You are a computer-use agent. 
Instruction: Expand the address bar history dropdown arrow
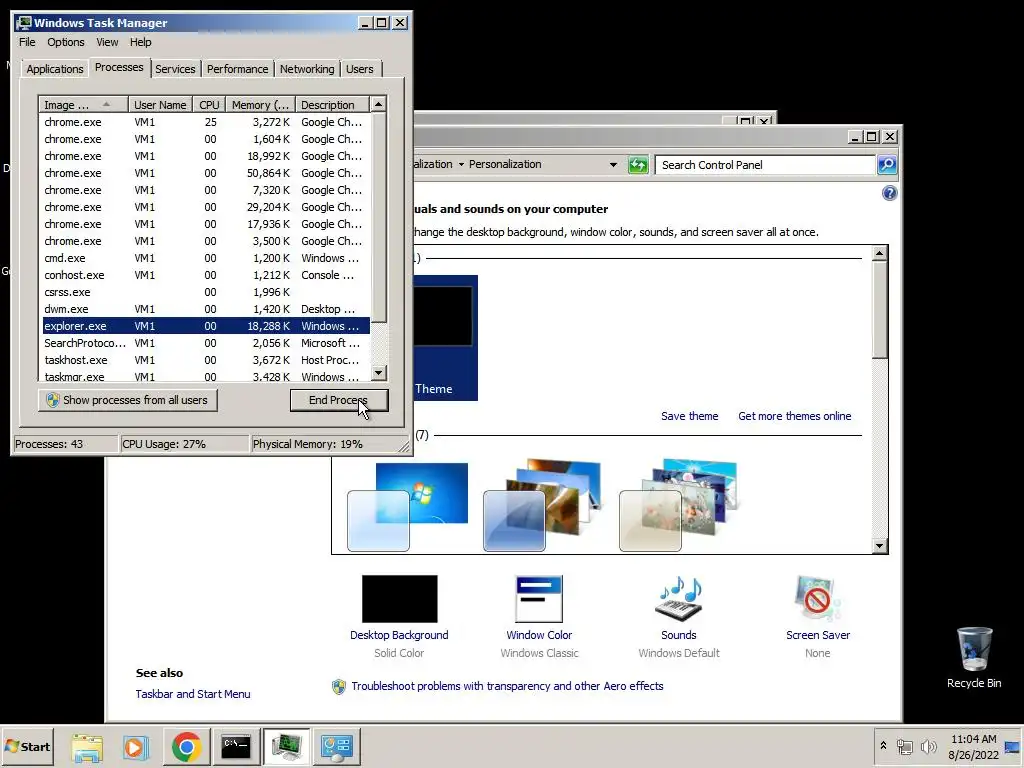click(x=613, y=165)
